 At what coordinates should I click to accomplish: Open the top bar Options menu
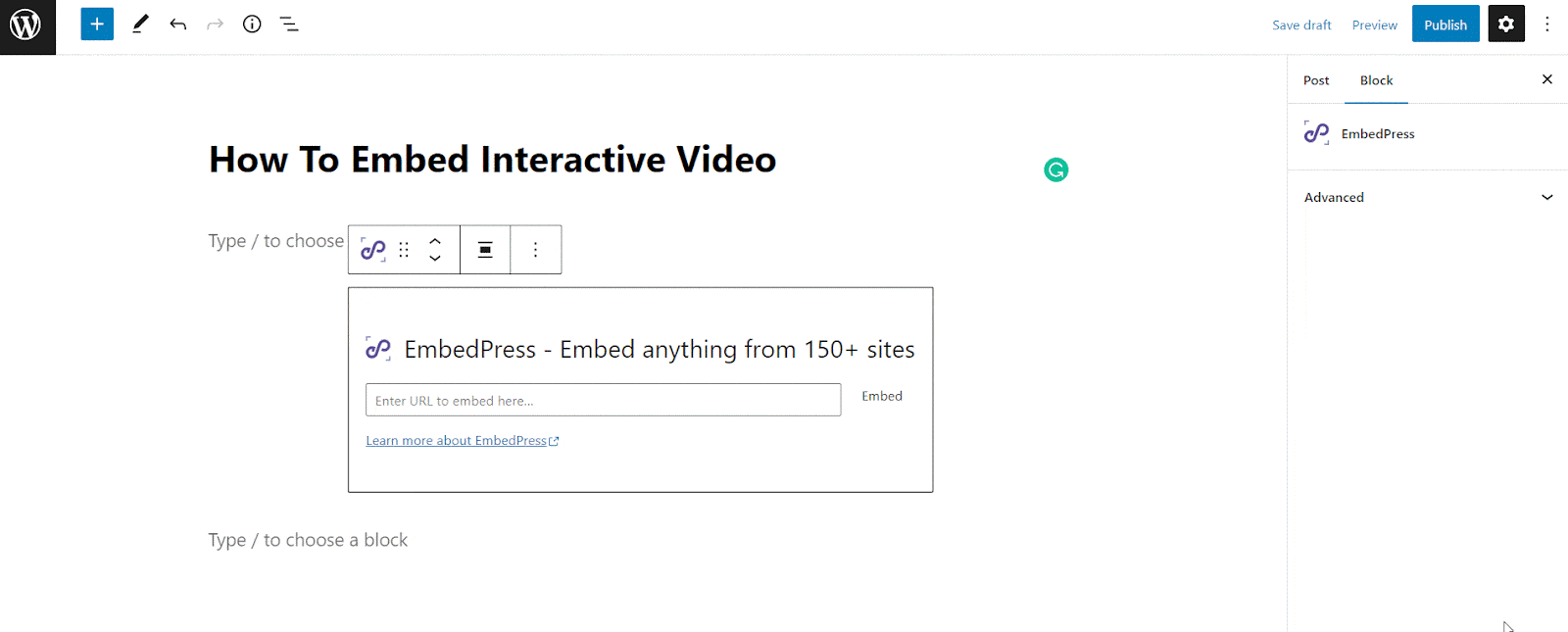pos(1547,24)
